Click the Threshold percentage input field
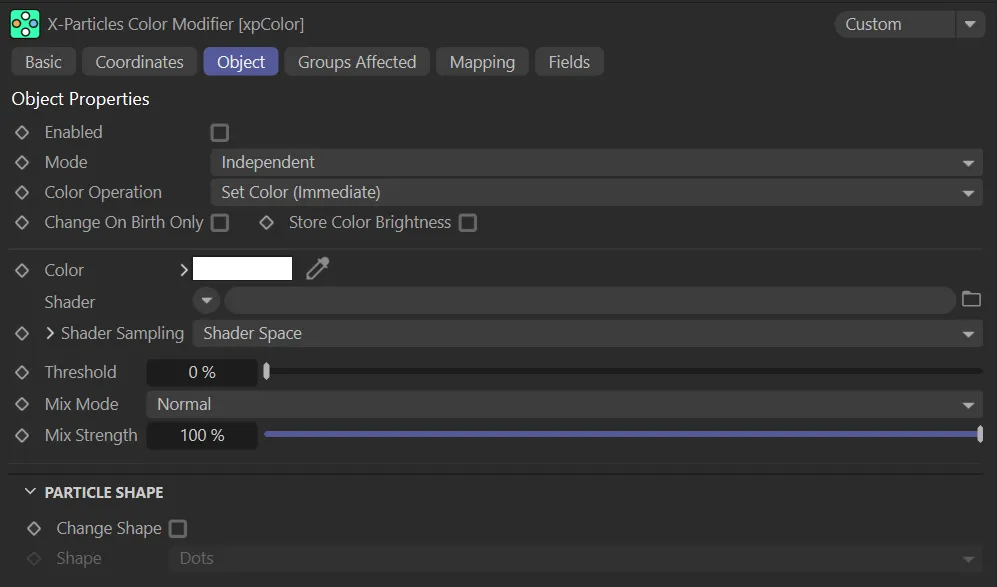 pos(202,372)
